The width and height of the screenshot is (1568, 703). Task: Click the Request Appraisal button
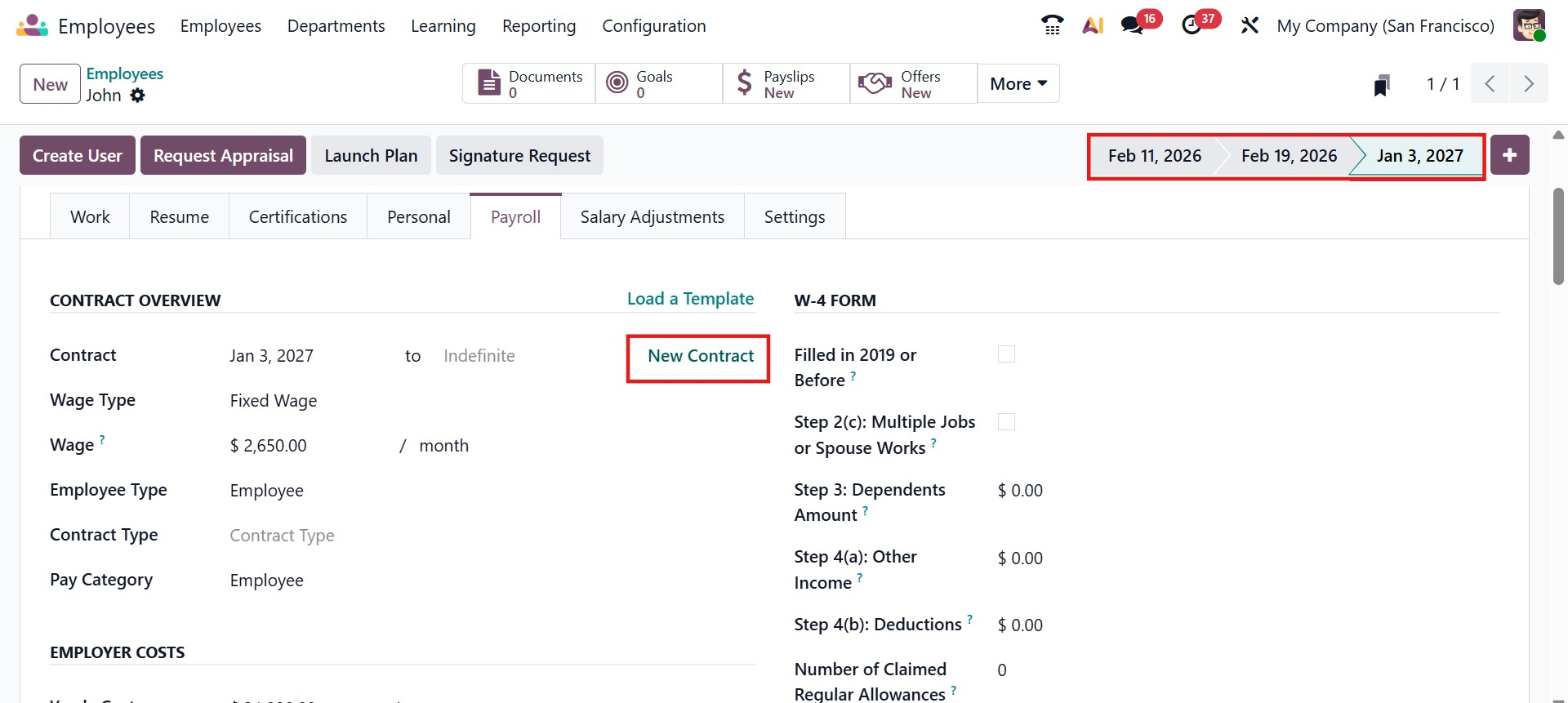coord(223,156)
